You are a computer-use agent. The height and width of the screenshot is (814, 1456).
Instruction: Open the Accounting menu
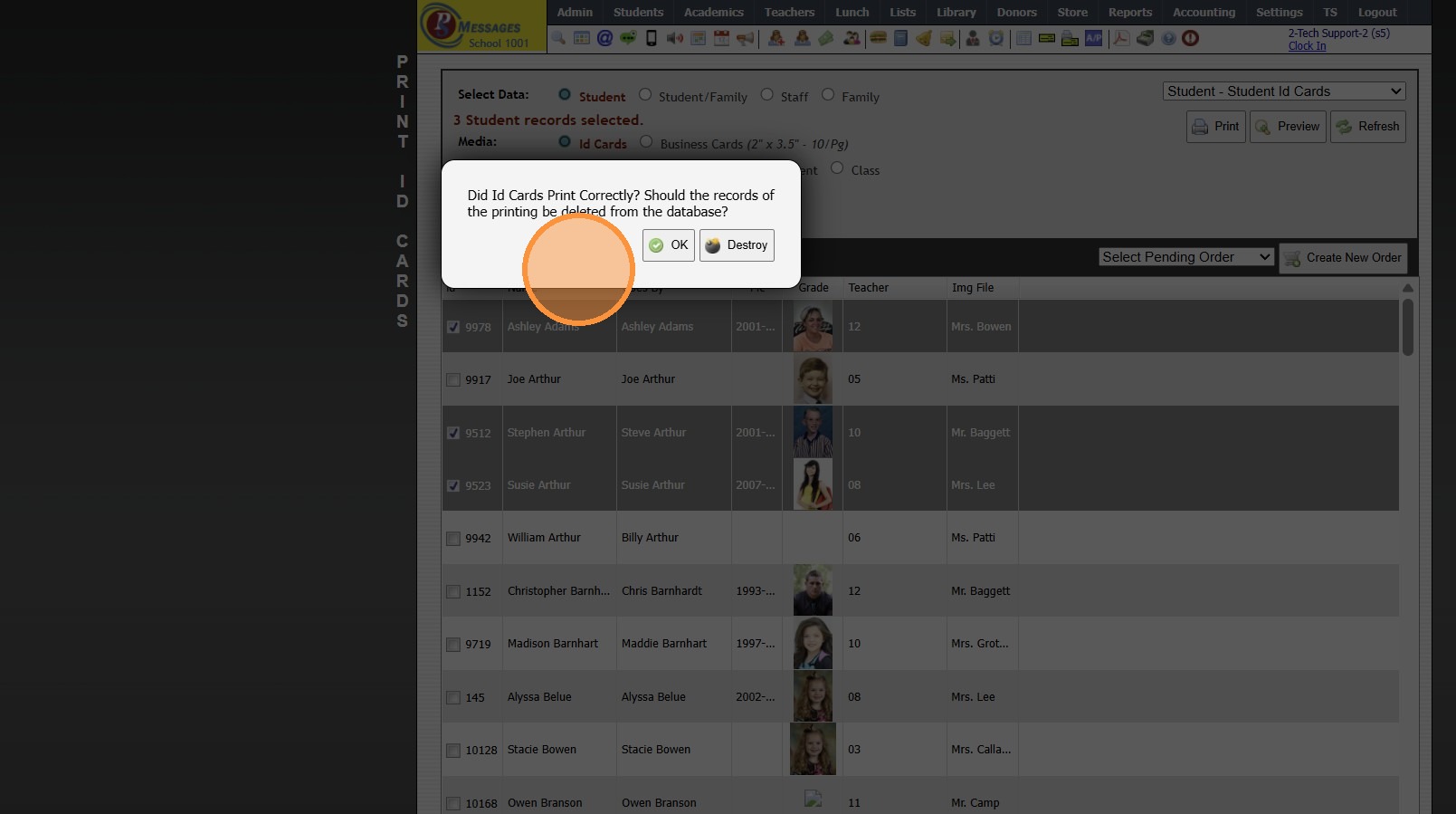click(1204, 13)
